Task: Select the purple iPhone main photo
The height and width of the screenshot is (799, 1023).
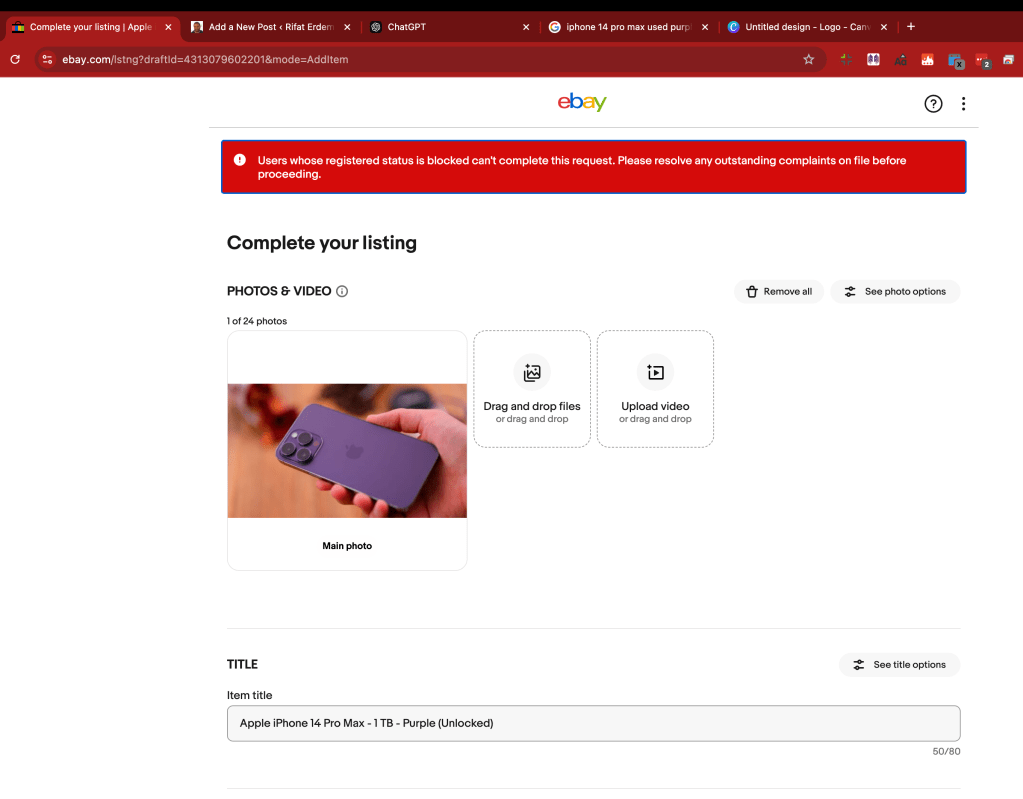Action: (x=347, y=451)
